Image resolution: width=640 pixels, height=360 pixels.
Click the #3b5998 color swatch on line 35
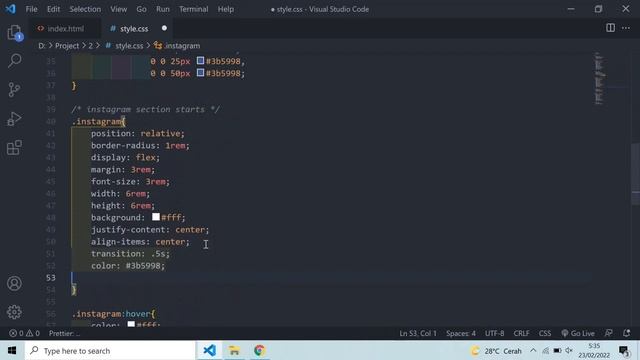(x=200, y=61)
